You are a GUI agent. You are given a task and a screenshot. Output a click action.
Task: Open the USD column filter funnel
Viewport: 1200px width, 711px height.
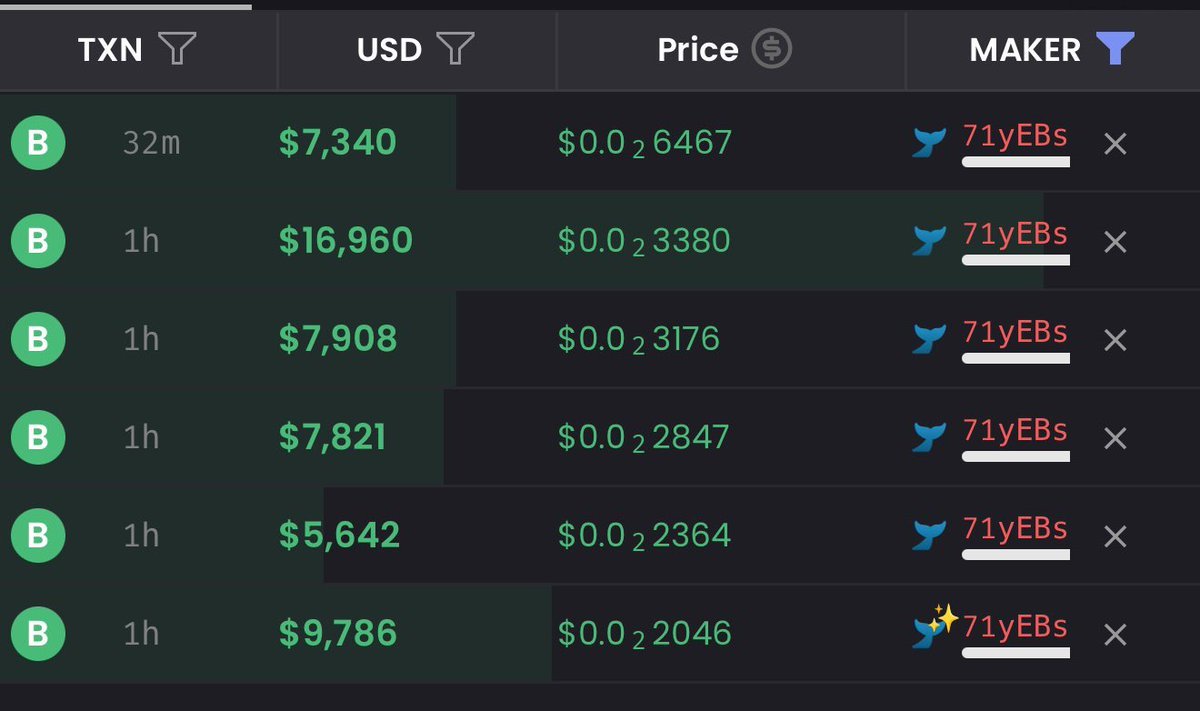tap(455, 49)
